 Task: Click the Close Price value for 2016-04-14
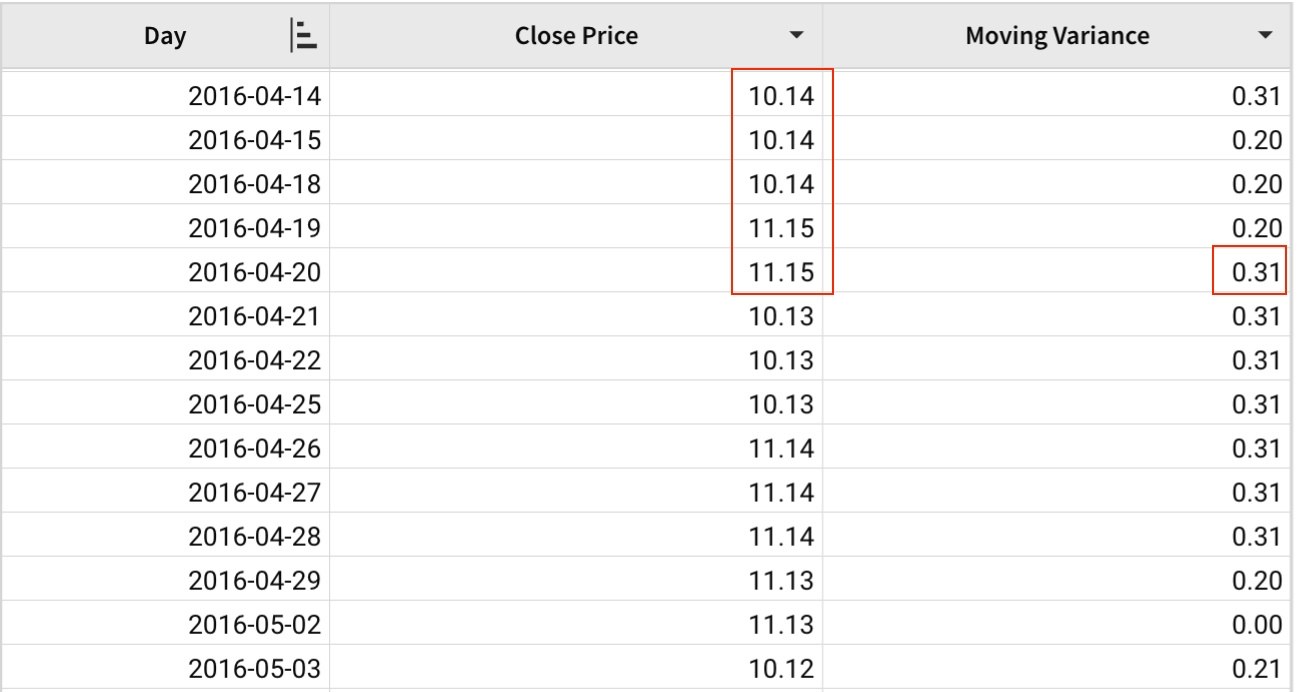(x=783, y=97)
